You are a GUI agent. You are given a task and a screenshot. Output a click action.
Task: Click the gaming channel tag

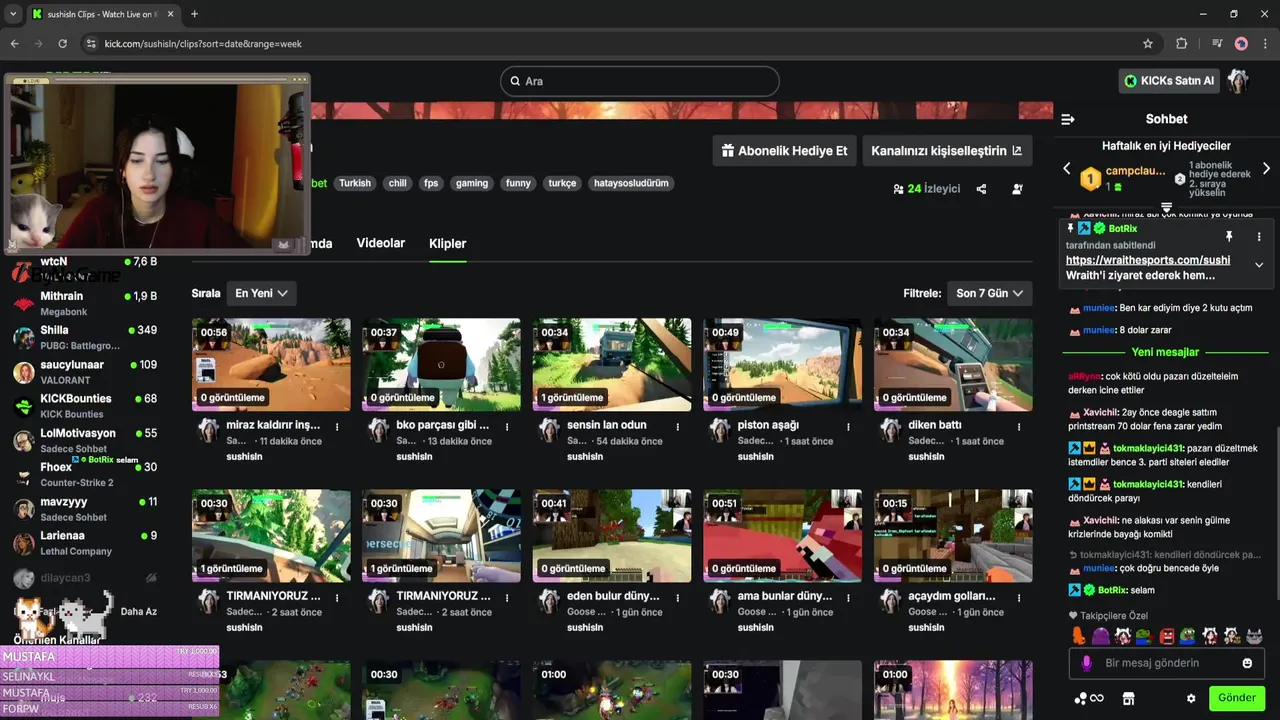(472, 183)
